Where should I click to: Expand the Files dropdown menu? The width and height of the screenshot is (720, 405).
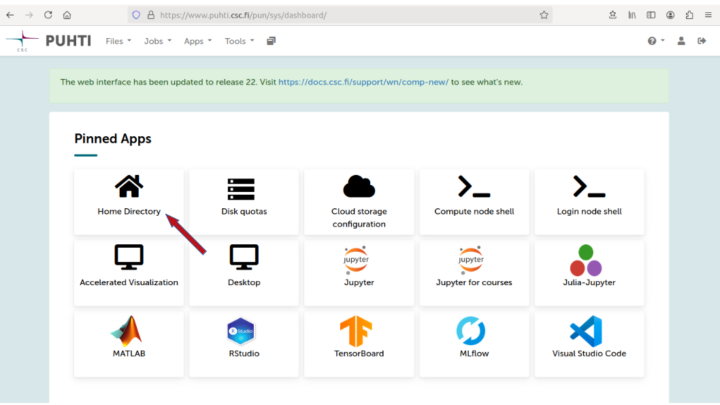(118, 41)
